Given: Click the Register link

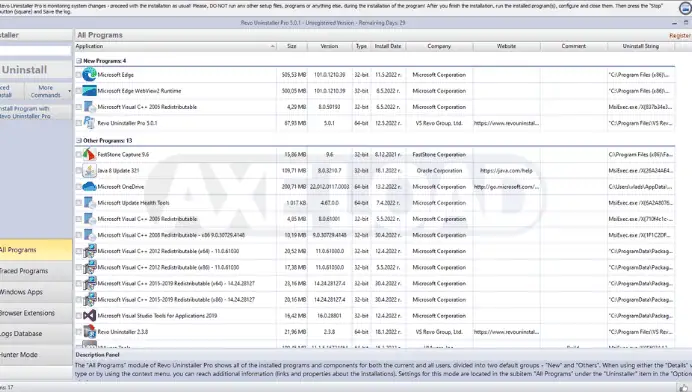Looking at the screenshot, I should tap(680, 35).
